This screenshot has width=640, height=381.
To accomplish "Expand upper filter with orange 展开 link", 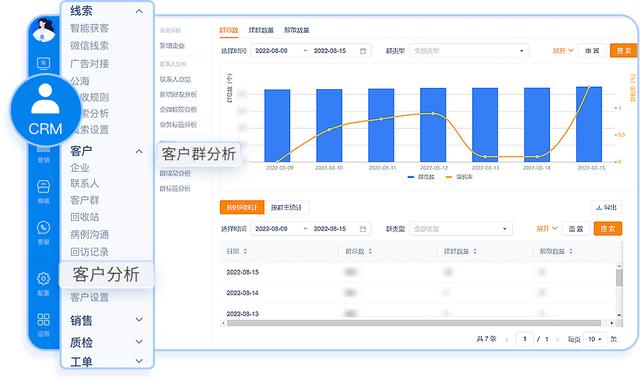I will (x=563, y=51).
